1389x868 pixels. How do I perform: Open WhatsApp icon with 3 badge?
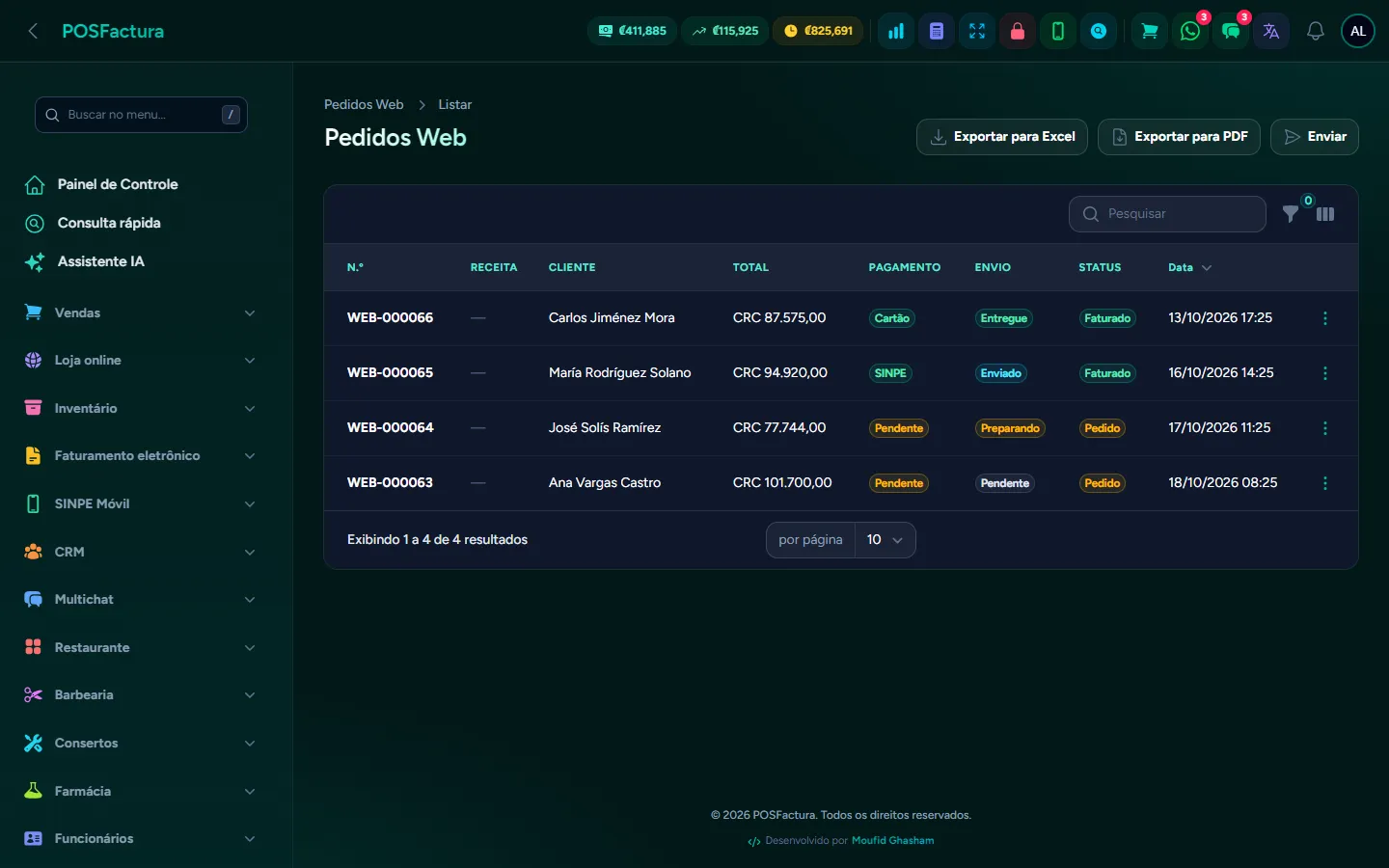(x=1190, y=31)
